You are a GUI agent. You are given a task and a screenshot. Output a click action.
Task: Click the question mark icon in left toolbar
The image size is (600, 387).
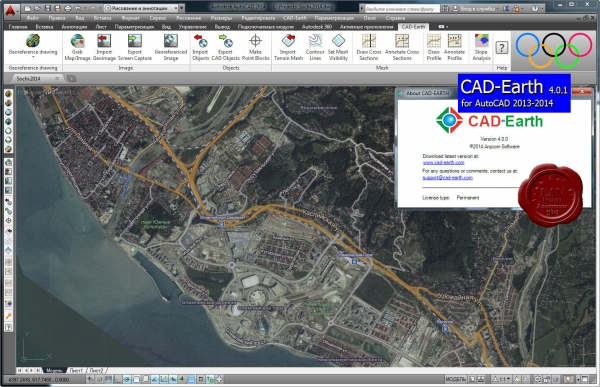(8, 327)
